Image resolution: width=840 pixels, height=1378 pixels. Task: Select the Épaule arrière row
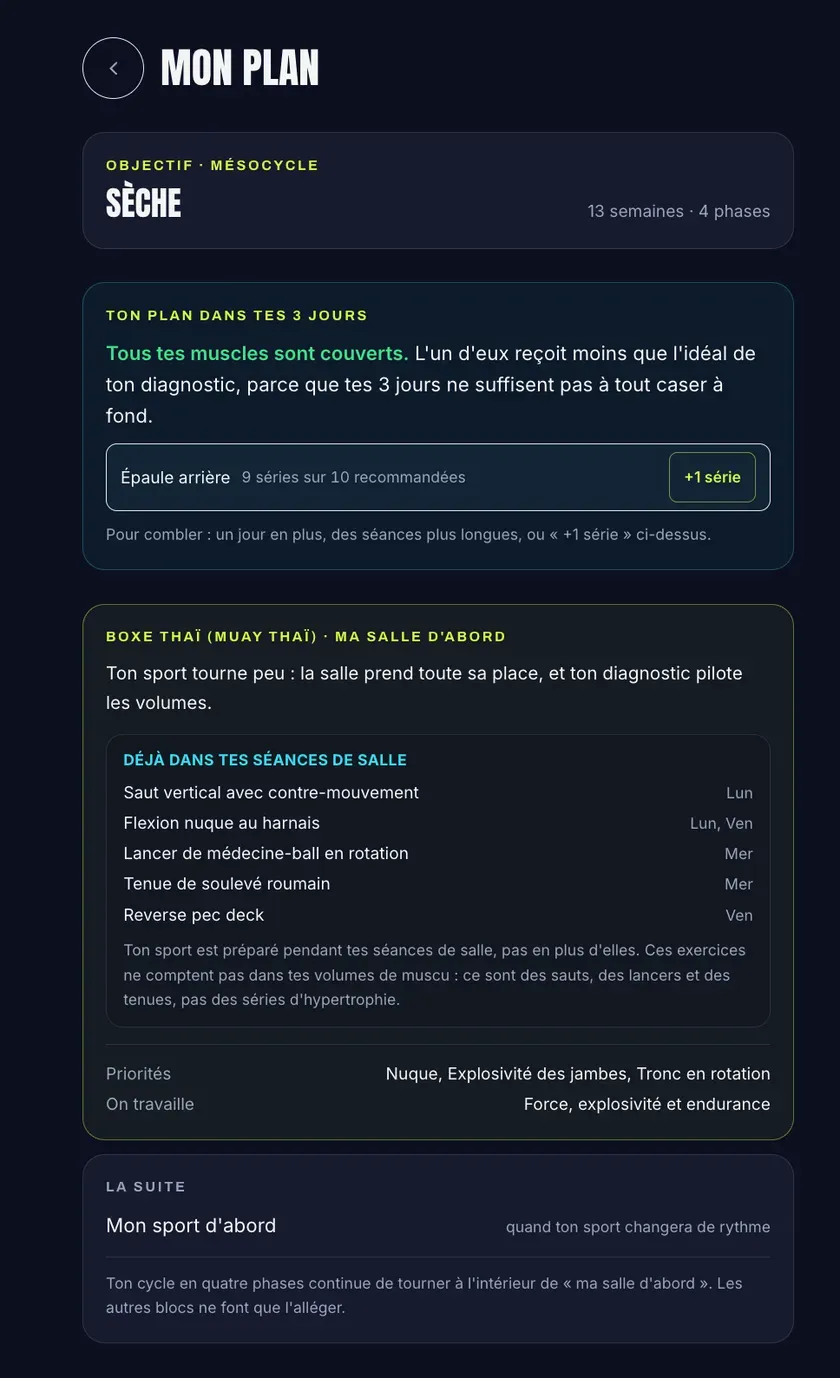(x=438, y=477)
